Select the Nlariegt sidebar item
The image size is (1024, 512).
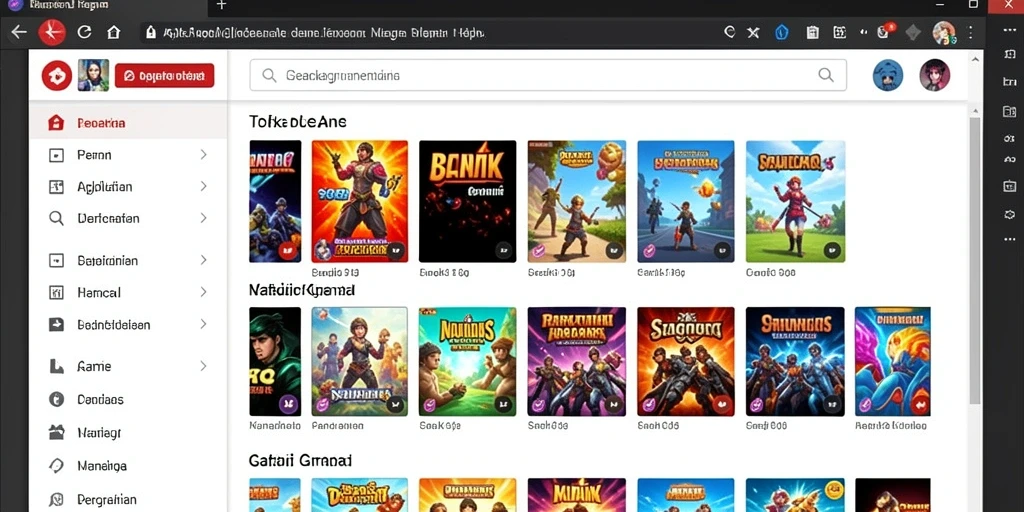pos(128,432)
